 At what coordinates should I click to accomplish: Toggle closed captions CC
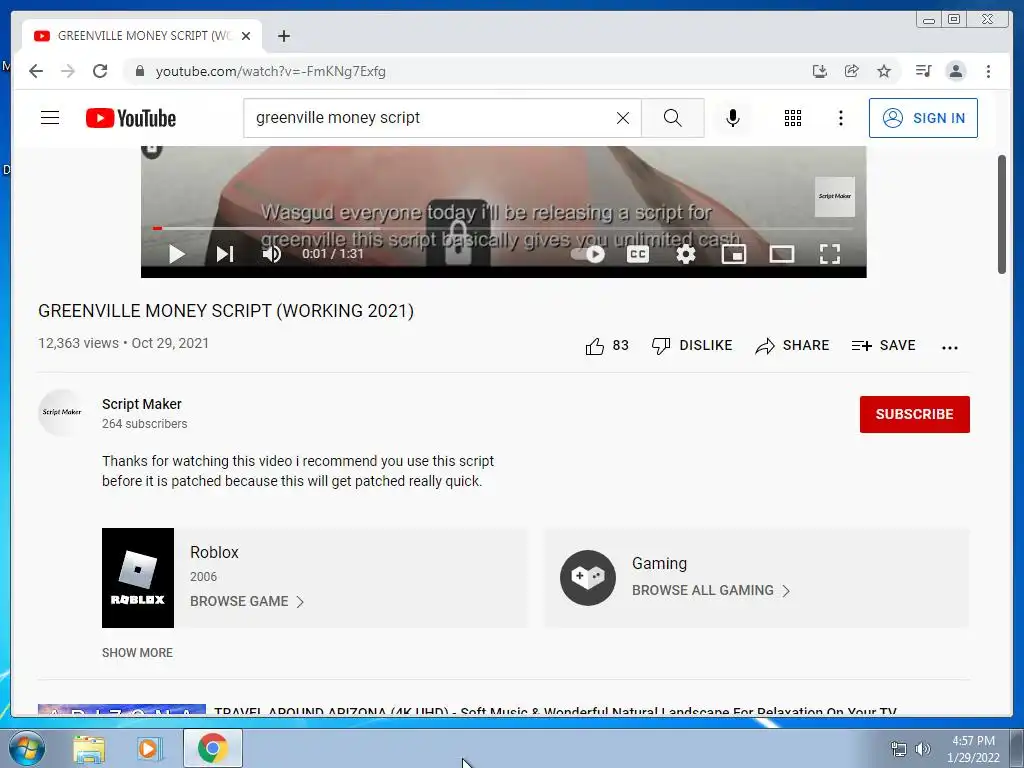[637, 253]
